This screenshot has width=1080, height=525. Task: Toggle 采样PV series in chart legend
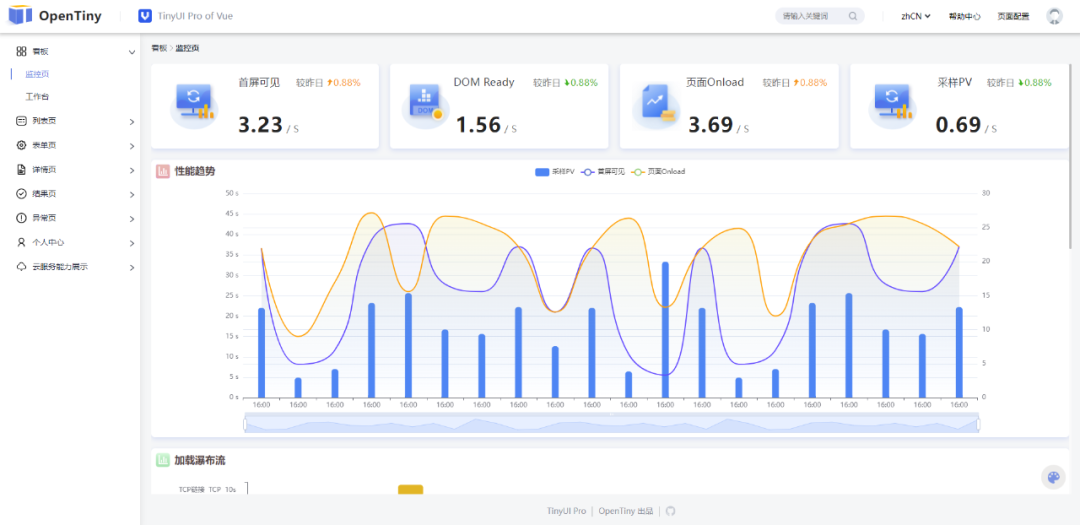[554, 172]
